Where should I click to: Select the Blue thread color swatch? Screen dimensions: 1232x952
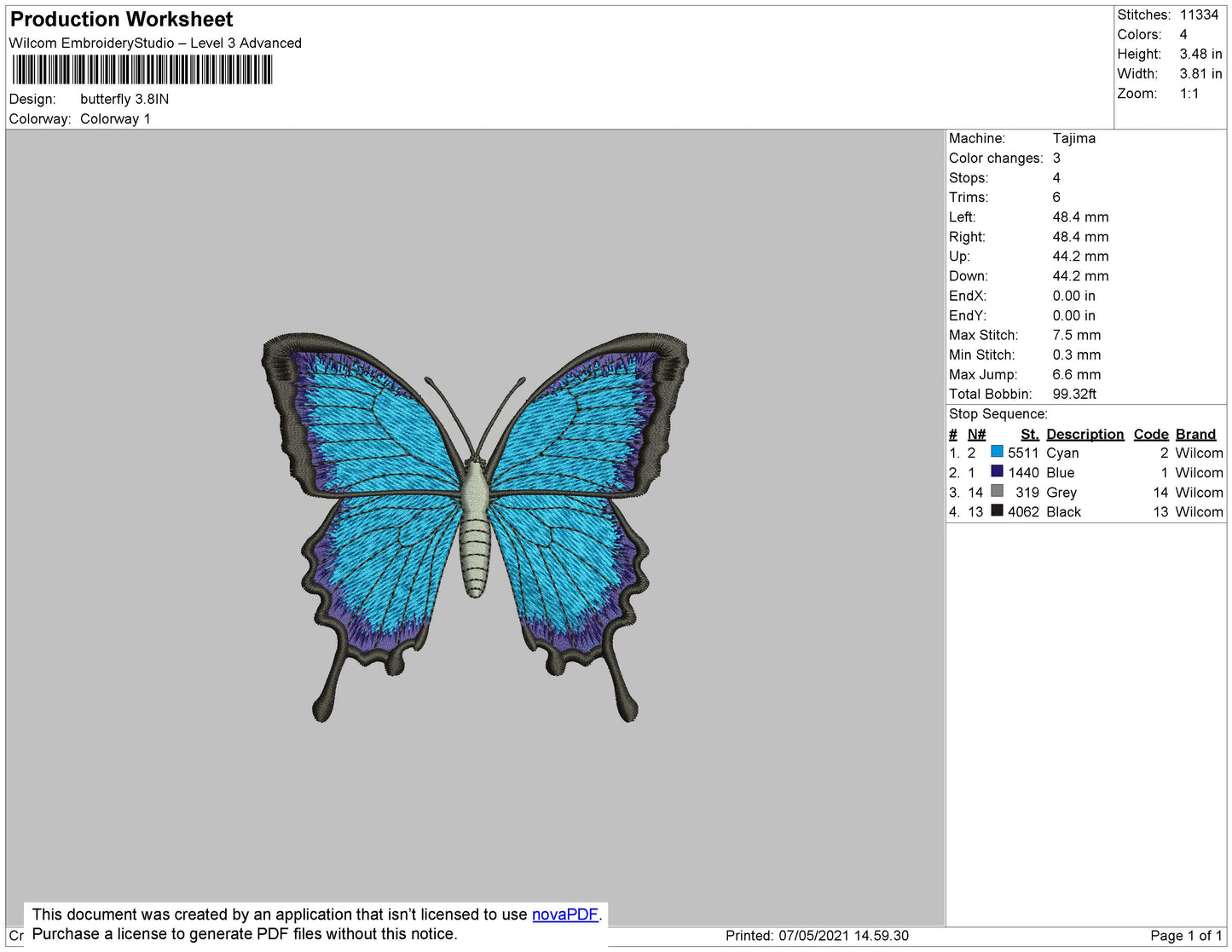tap(997, 471)
